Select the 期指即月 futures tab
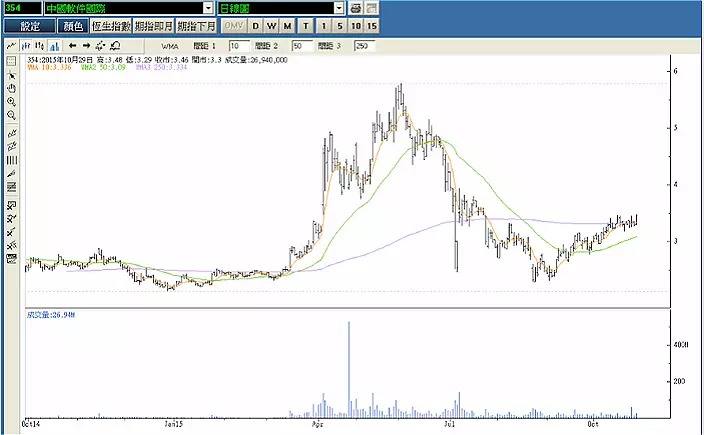This screenshot has width=704, height=435. click(154, 25)
